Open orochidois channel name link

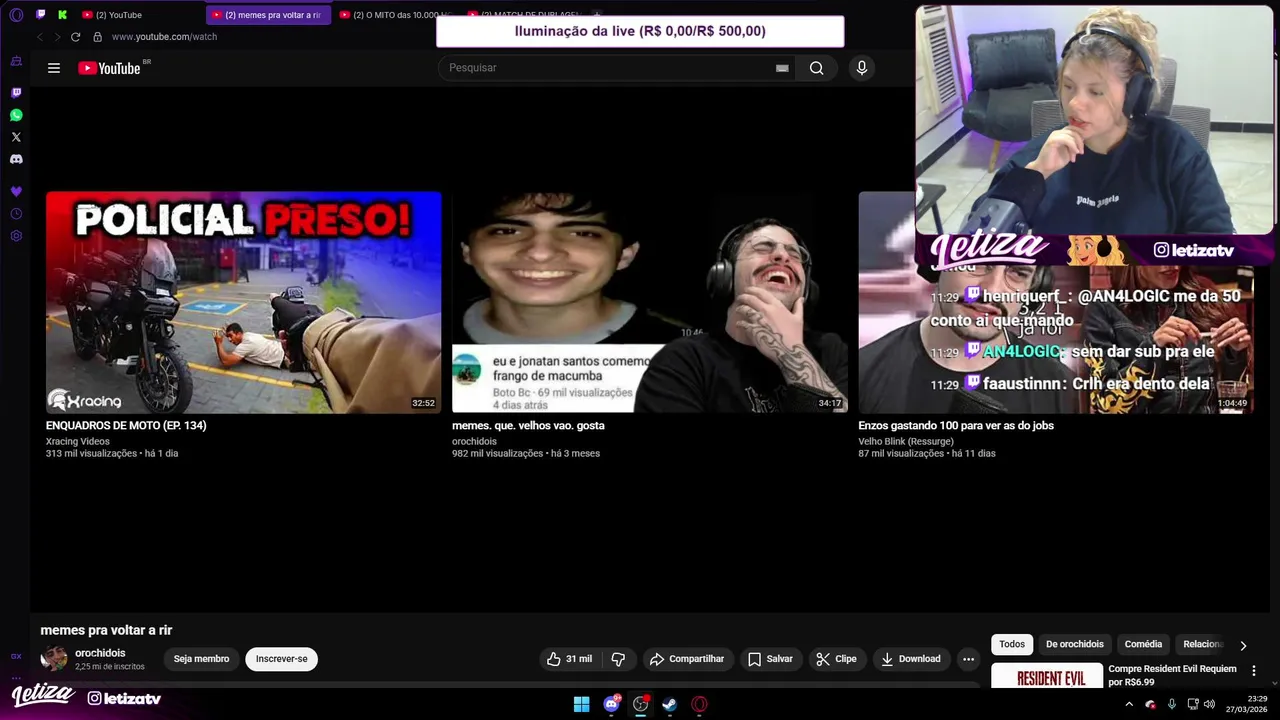[x=100, y=653]
